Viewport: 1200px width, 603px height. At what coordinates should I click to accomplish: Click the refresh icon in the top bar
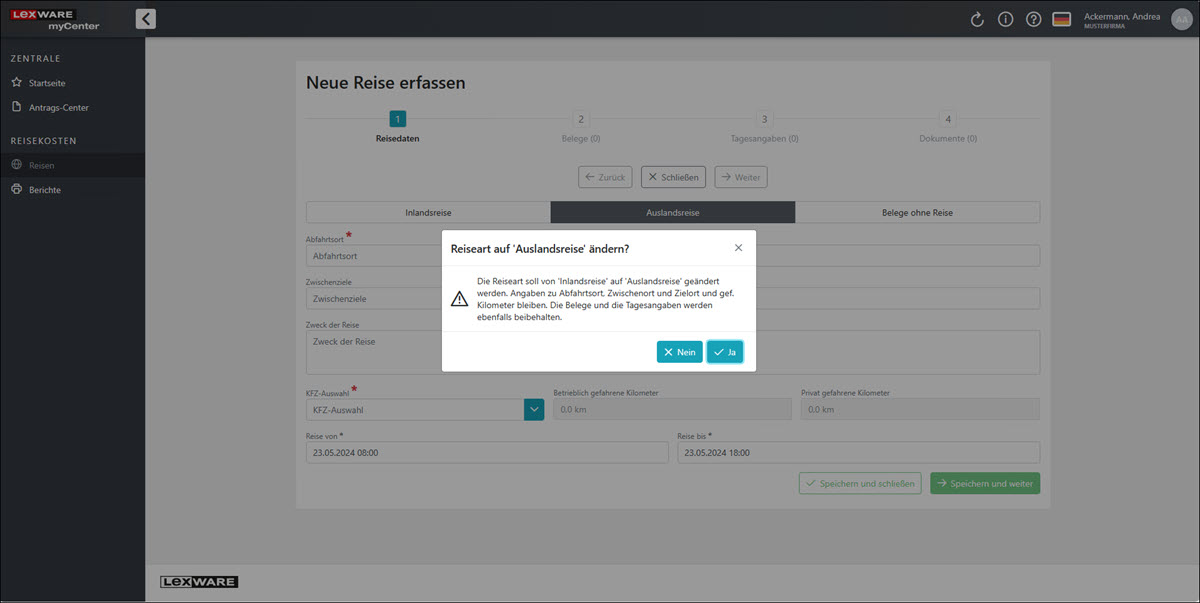tap(977, 19)
